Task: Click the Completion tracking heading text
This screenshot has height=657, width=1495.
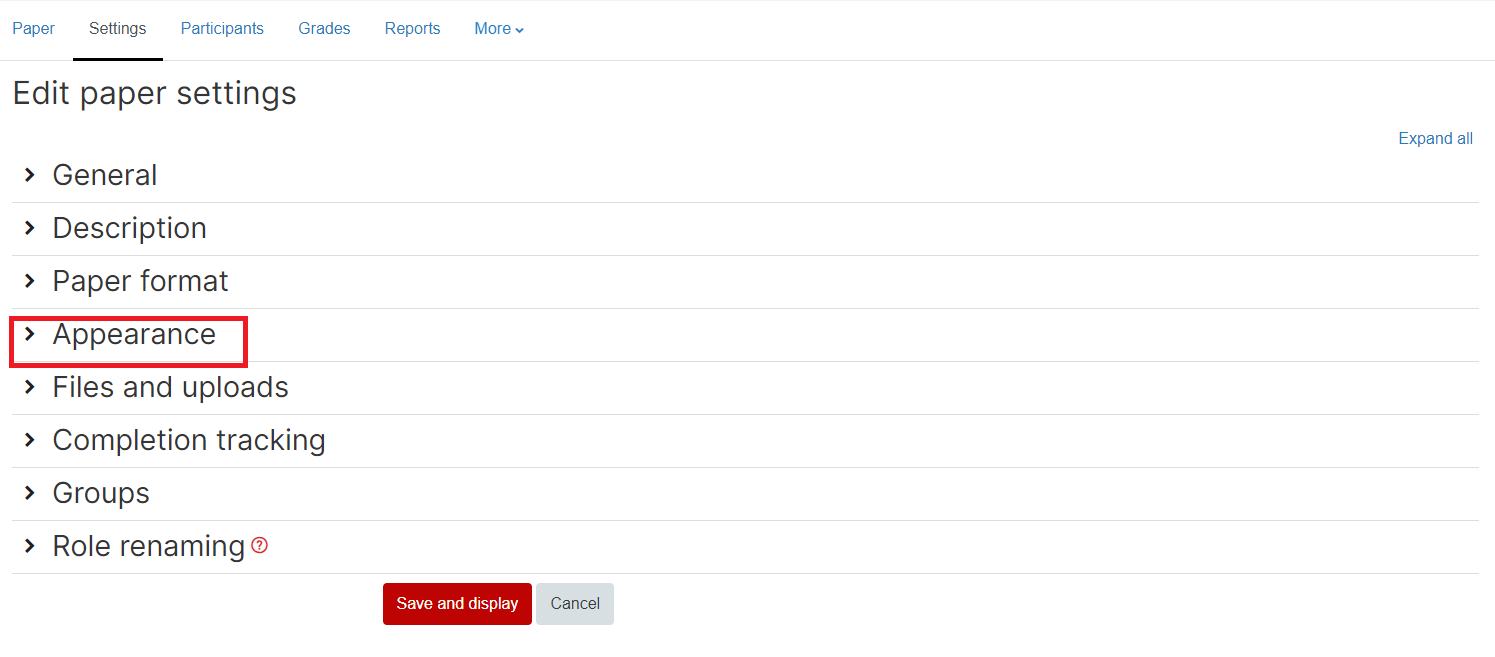Action: coord(189,440)
